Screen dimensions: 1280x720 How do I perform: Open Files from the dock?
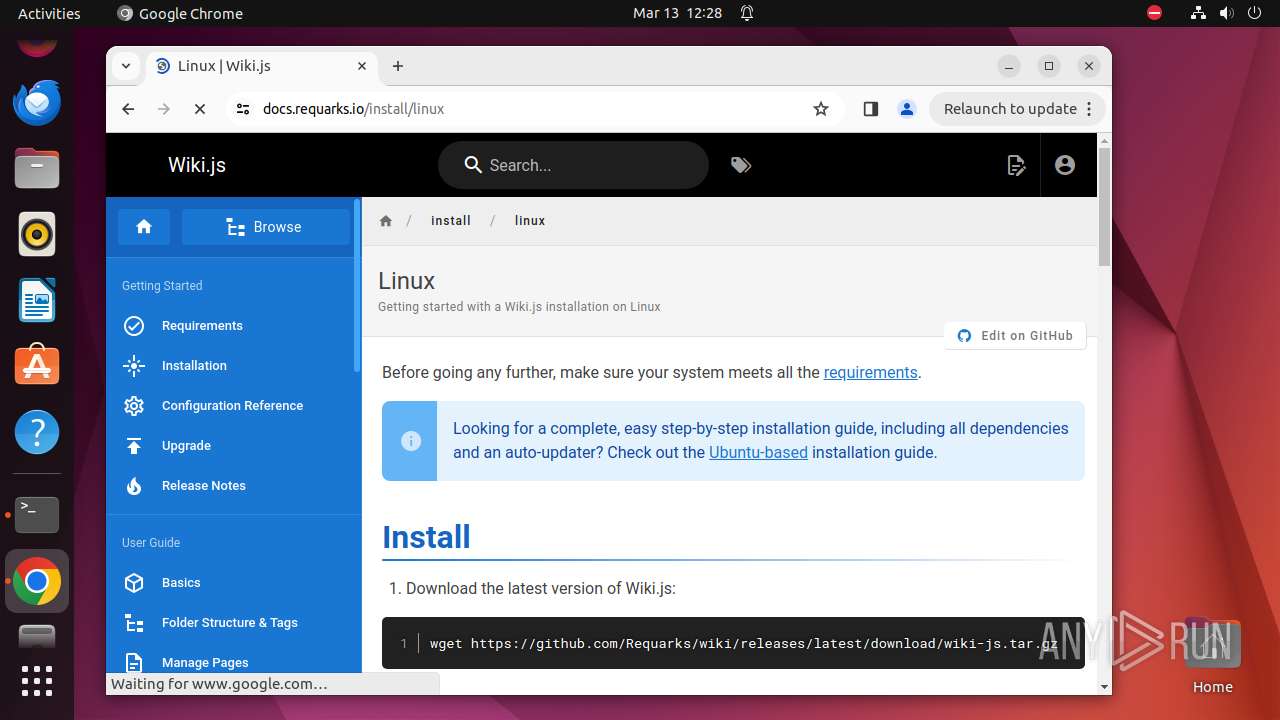tap(37, 168)
